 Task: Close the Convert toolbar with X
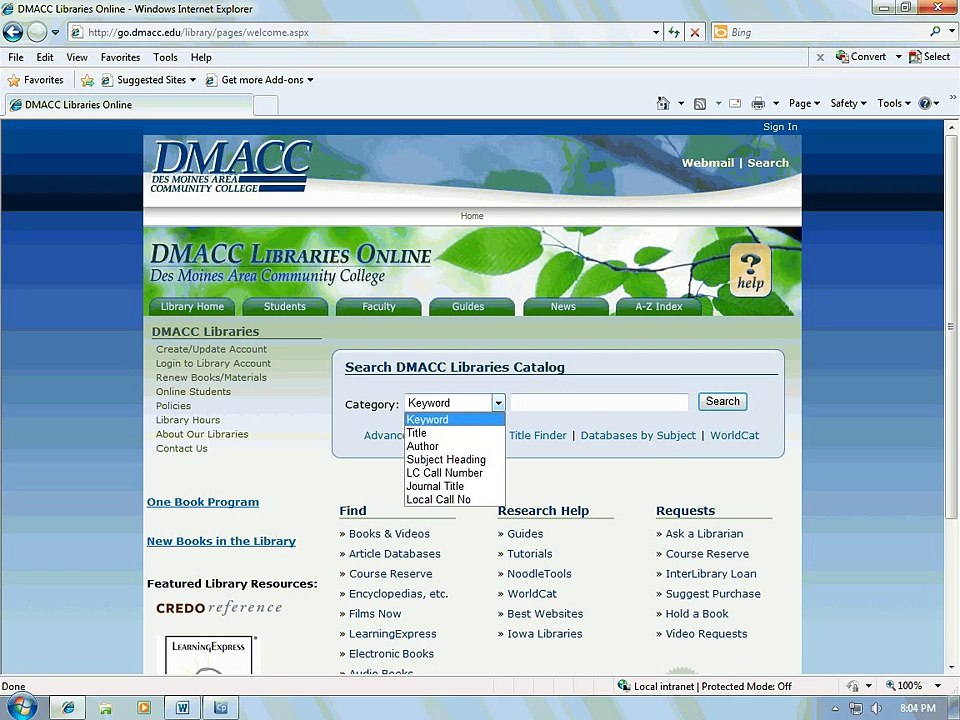(x=820, y=57)
